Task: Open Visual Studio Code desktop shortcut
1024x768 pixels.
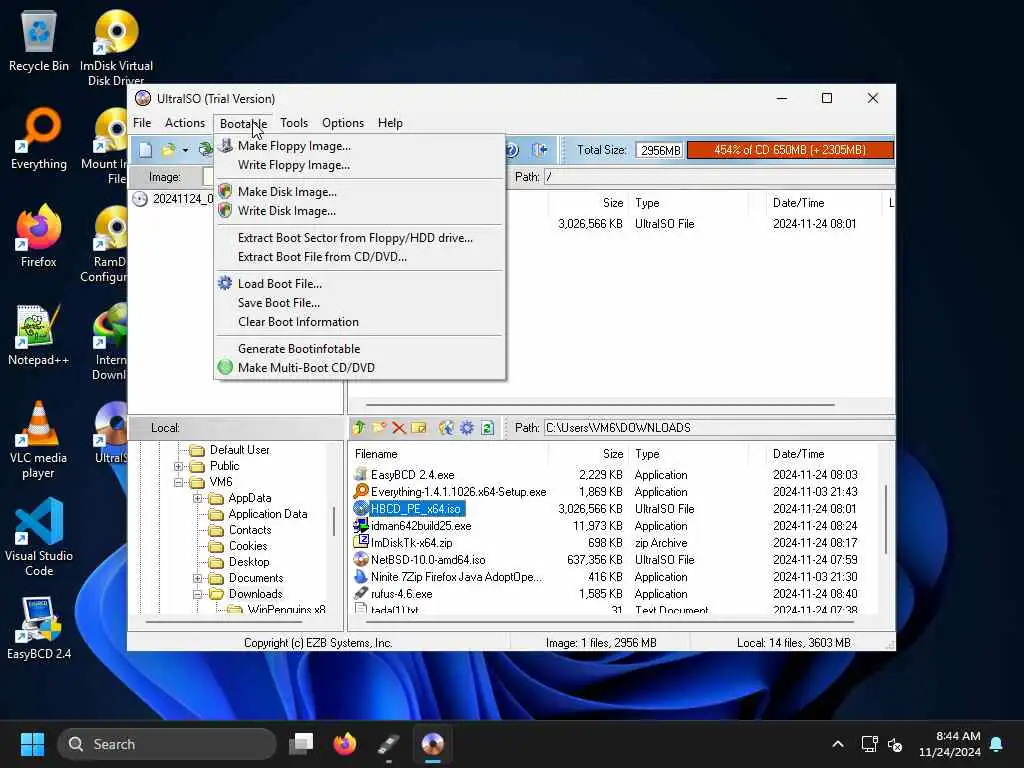Action: [39, 537]
